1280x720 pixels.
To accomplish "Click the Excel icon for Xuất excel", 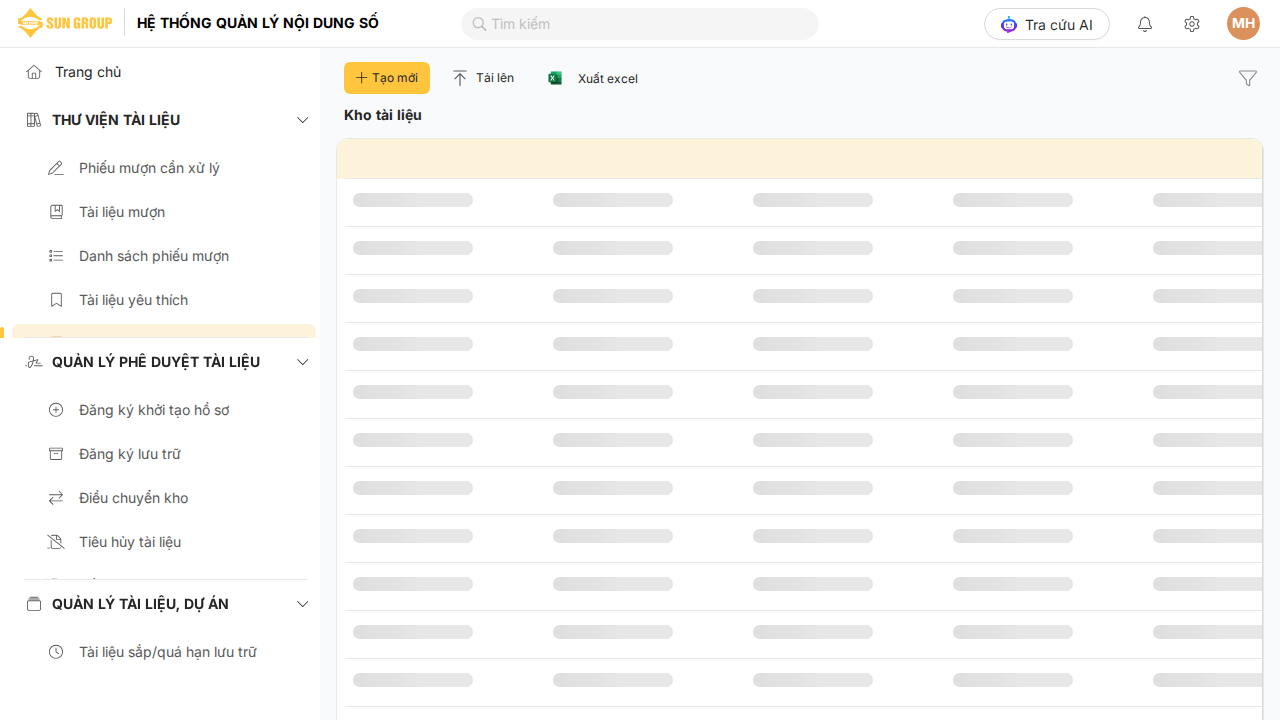I will click(555, 78).
